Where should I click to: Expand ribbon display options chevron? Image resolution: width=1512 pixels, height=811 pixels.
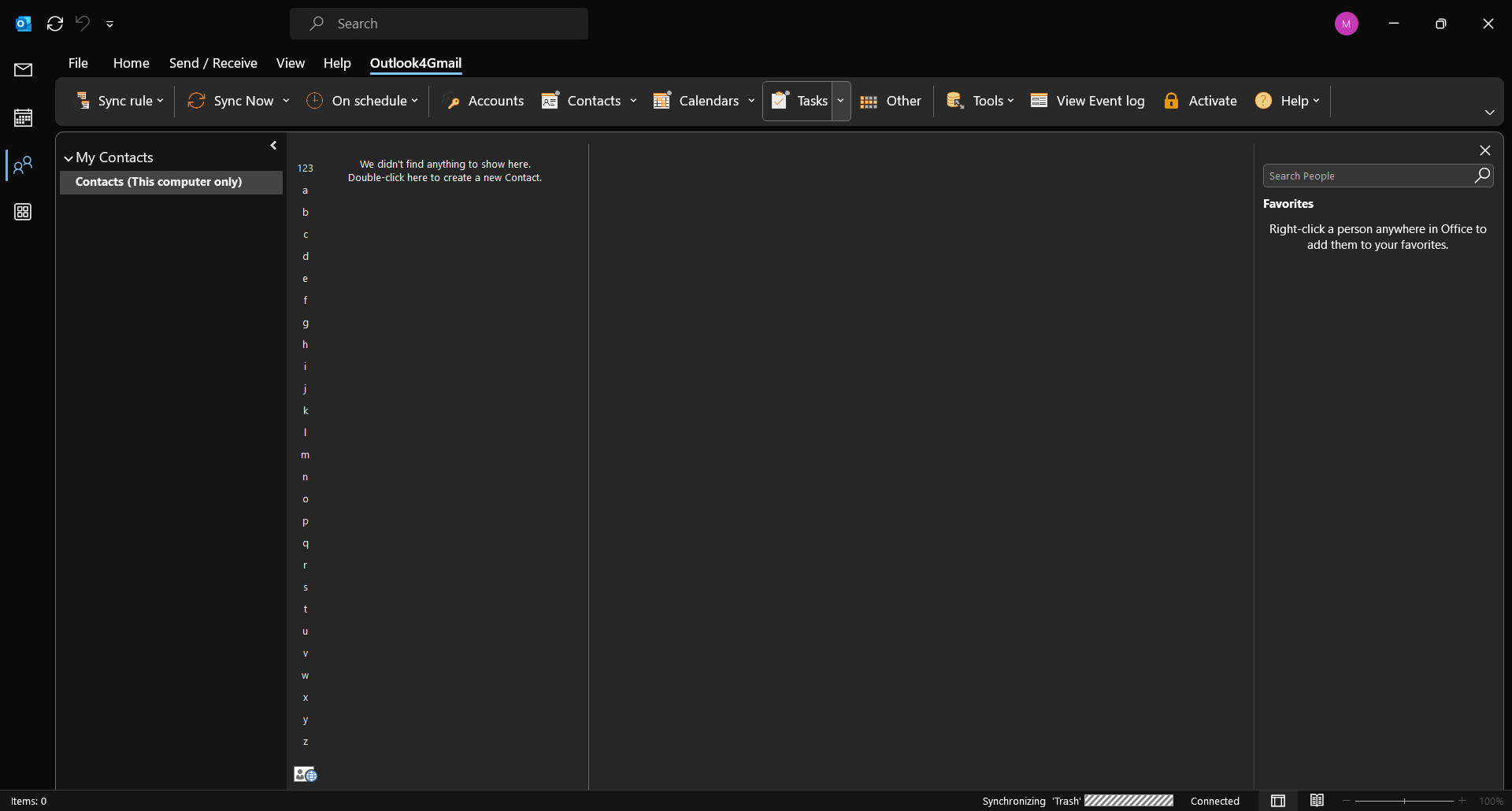pyautogui.click(x=1490, y=113)
